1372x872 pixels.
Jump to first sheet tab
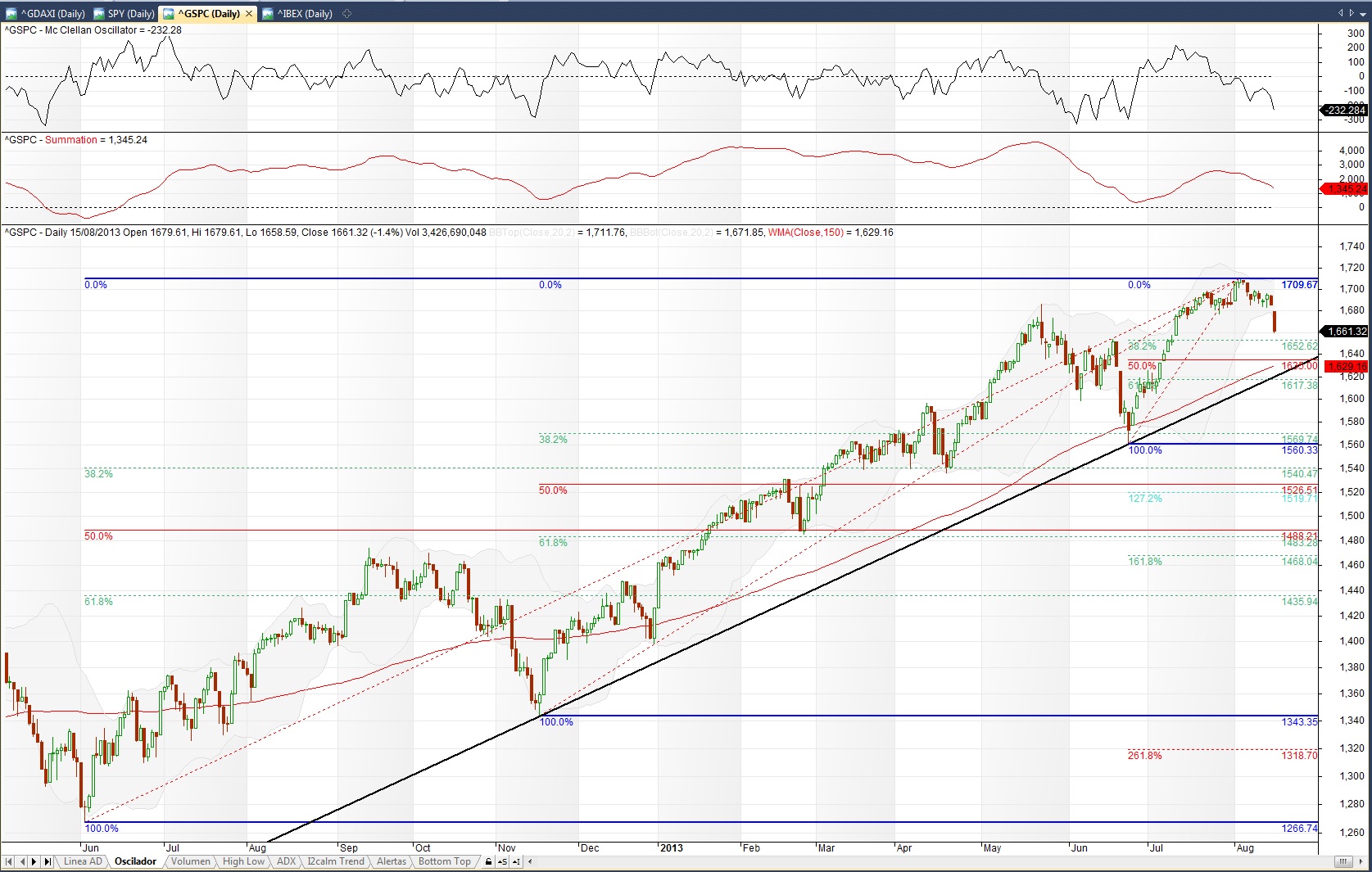pyautogui.click(x=9, y=861)
